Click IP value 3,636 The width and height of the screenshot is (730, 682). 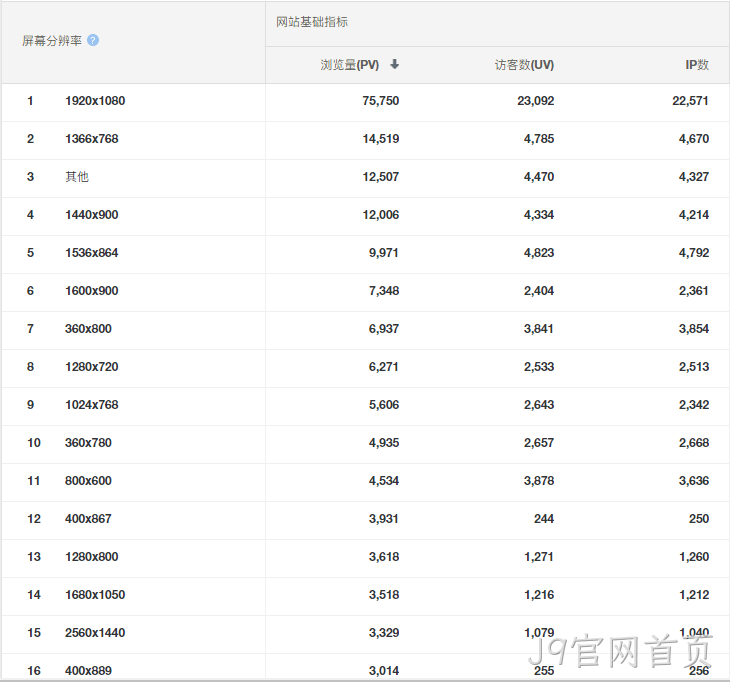[694, 481]
